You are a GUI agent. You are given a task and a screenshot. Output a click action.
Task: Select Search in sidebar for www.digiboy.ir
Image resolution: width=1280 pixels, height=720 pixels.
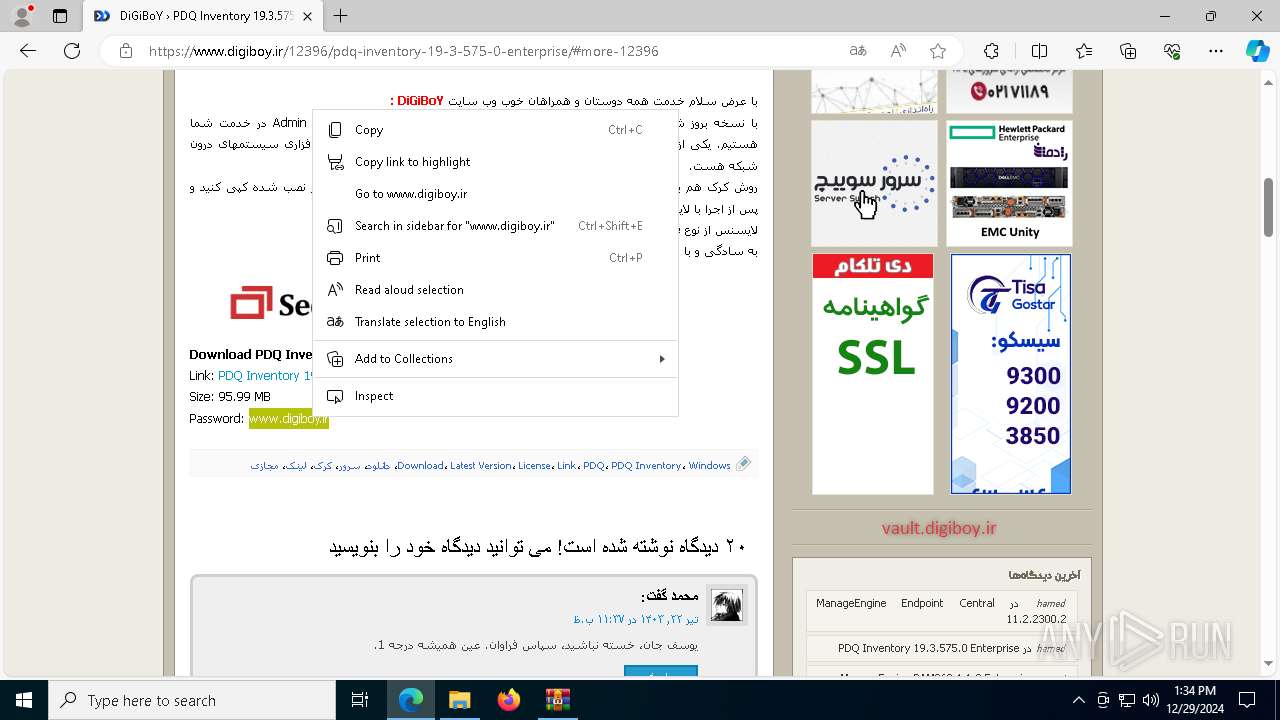point(495,226)
